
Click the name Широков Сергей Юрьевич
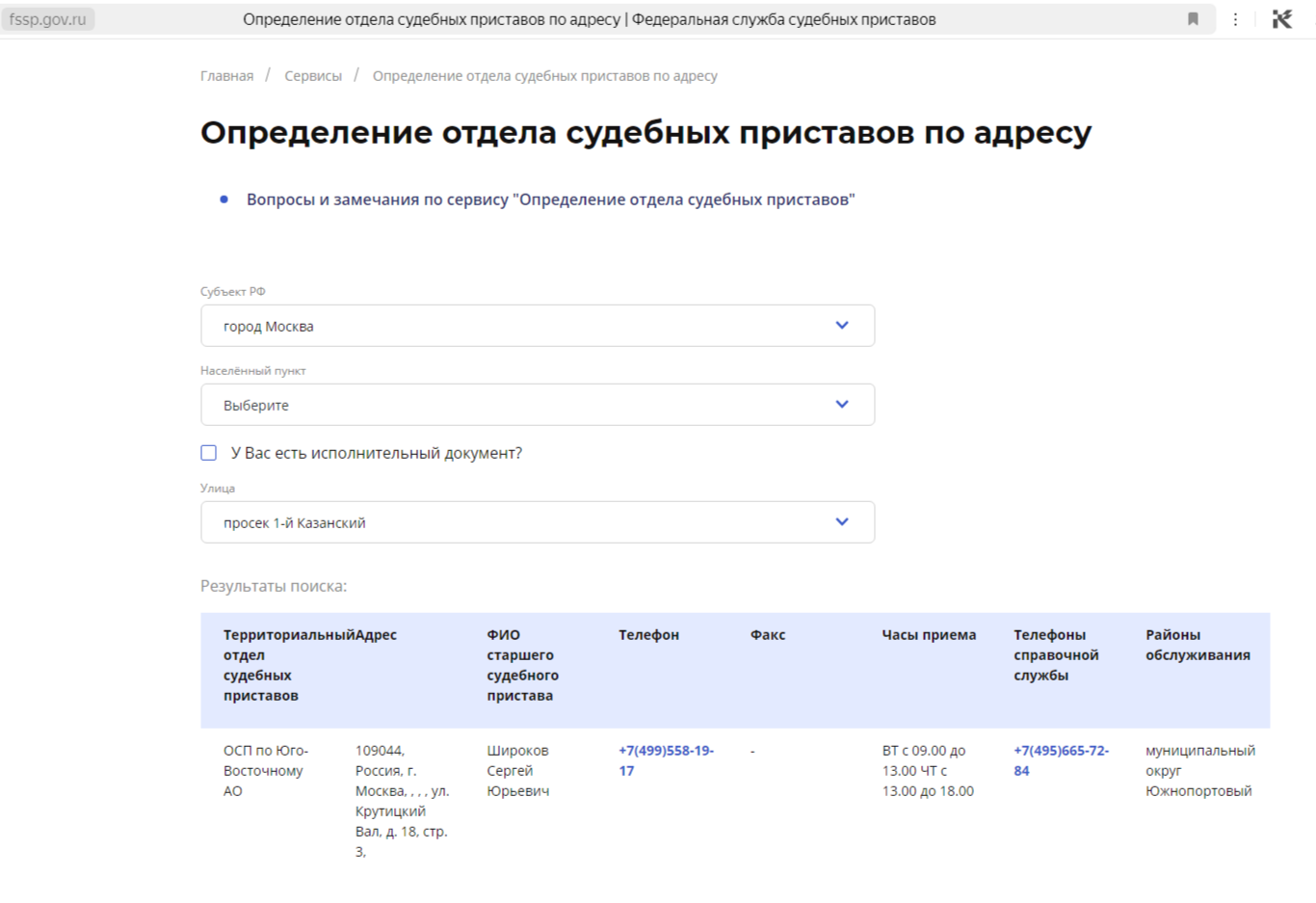(x=518, y=771)
